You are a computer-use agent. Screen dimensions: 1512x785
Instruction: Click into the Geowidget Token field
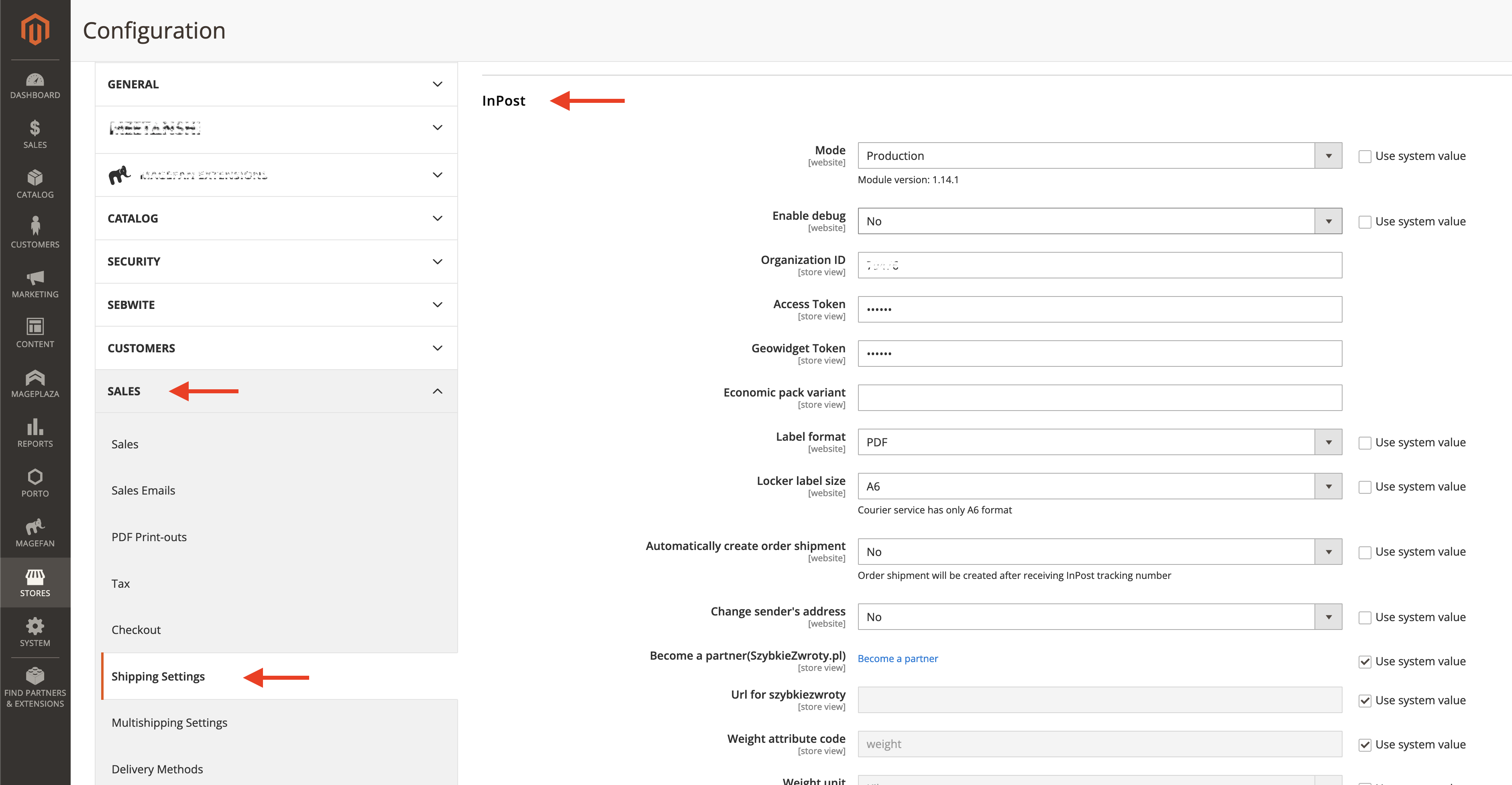coord(1099,354)
